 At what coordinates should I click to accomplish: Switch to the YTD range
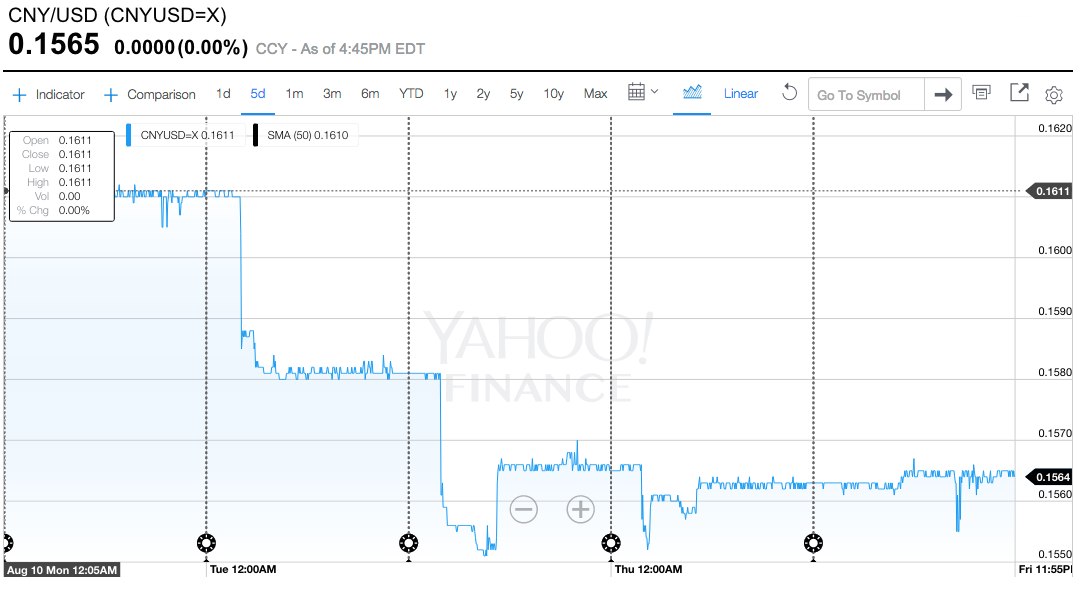[x=411, y=93]
